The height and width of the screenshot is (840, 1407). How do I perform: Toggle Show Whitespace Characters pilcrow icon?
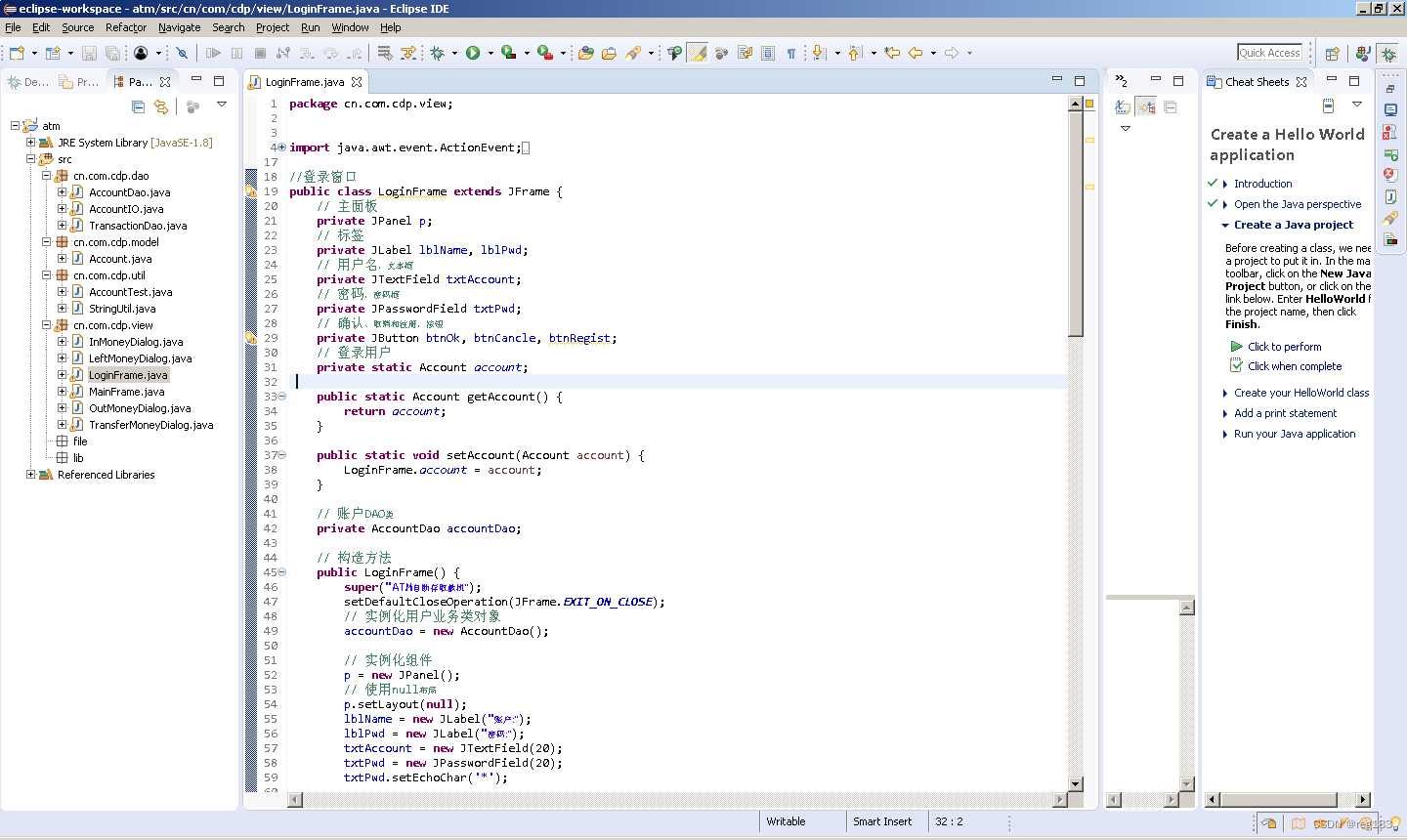pos(791,53)
